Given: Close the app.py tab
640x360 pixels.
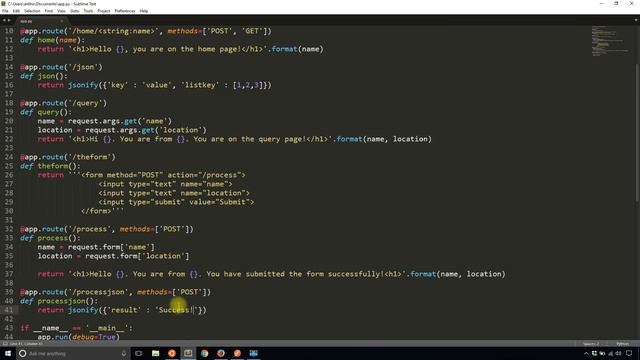Looking at the screenshot, I should coord(62,21).
